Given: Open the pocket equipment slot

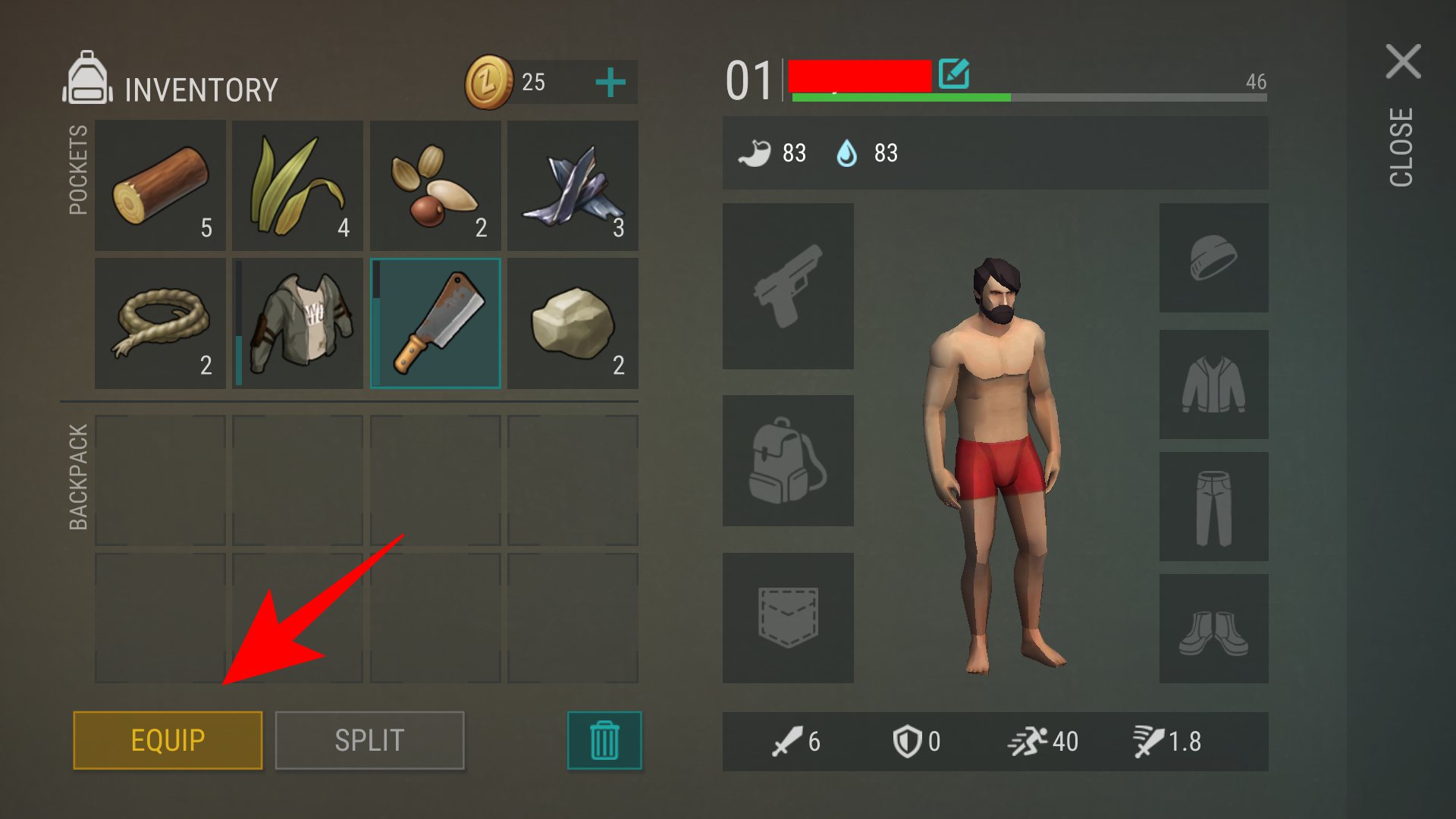Looking at the screenshot, I should tap(788, 617).
